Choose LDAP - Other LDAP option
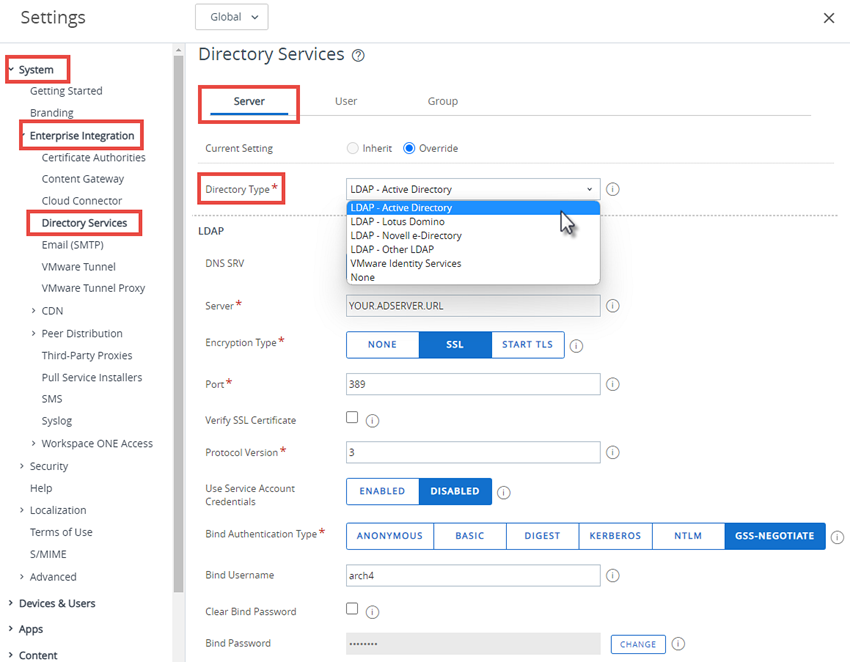Screen dimensions: 850x662 (473, 249)
